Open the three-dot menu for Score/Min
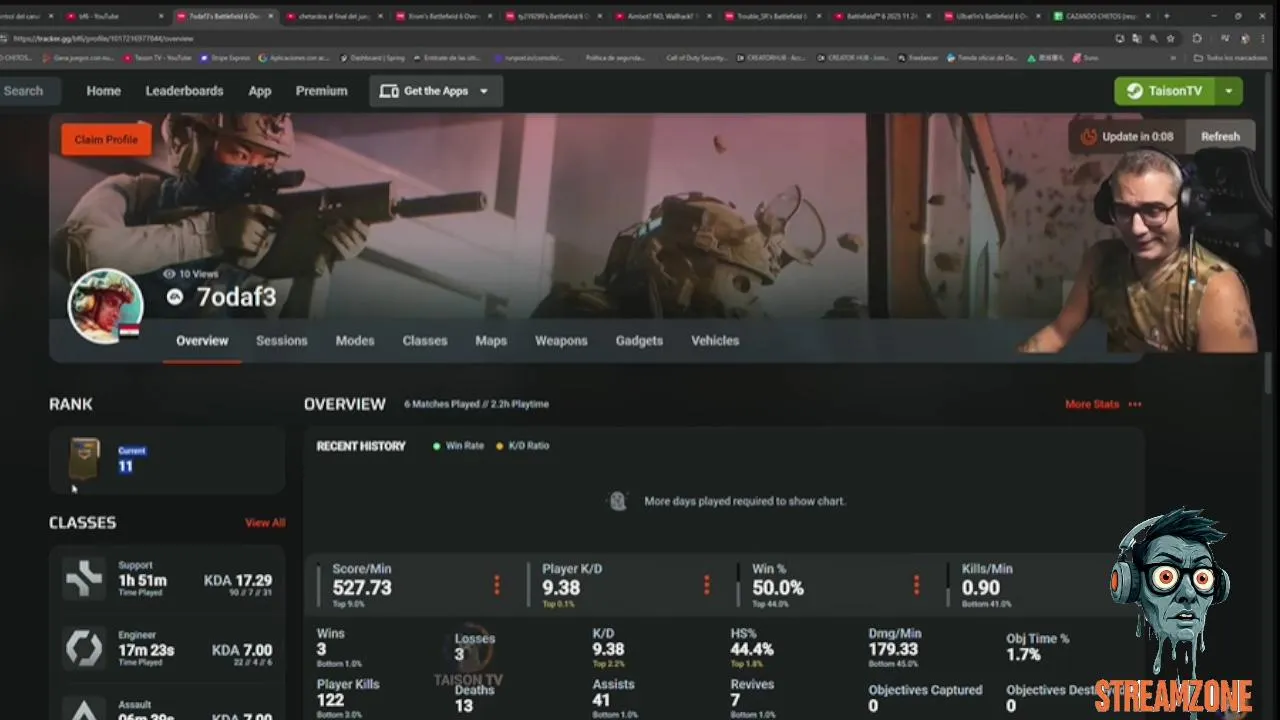Image resolution: width=1280 pixels, height=720 pixels. [x=496, y=584]
